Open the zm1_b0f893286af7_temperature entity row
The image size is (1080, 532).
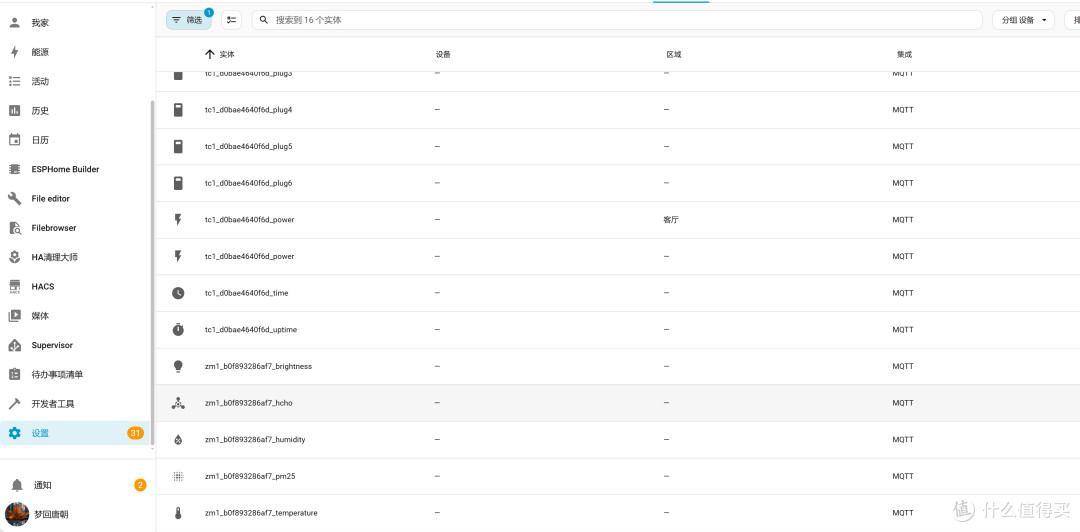pyautogui.click(x=618, y=513)
